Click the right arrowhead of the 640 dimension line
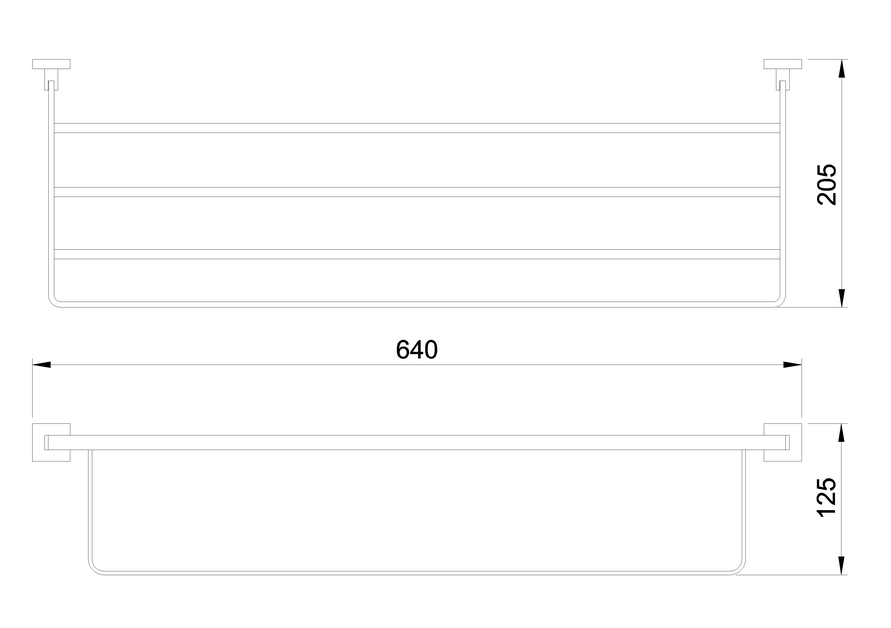The height and width of the screenshot is (628, 891). [x=792, y=364]
